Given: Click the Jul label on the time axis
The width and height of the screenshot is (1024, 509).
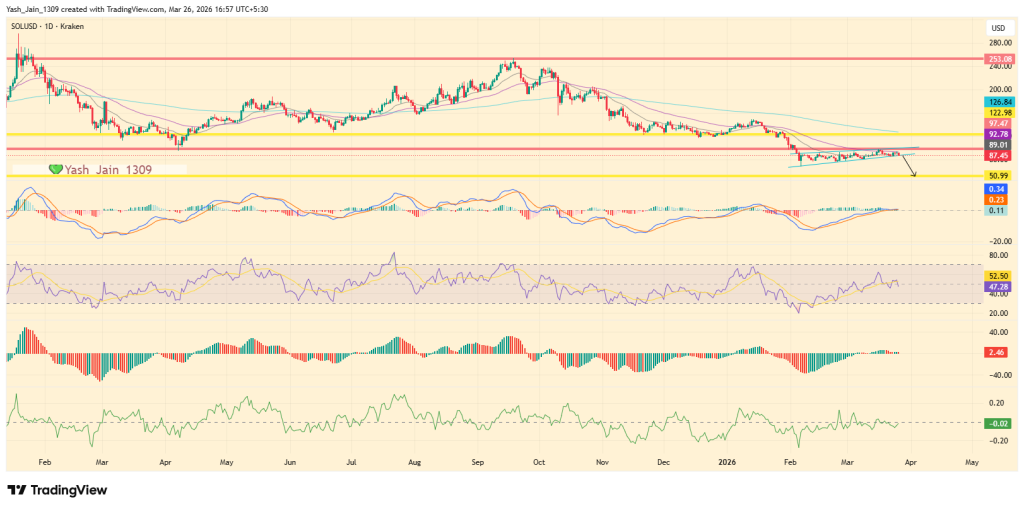Looking at the screenshot, I should pyautogui.click(x=351, y=463).
